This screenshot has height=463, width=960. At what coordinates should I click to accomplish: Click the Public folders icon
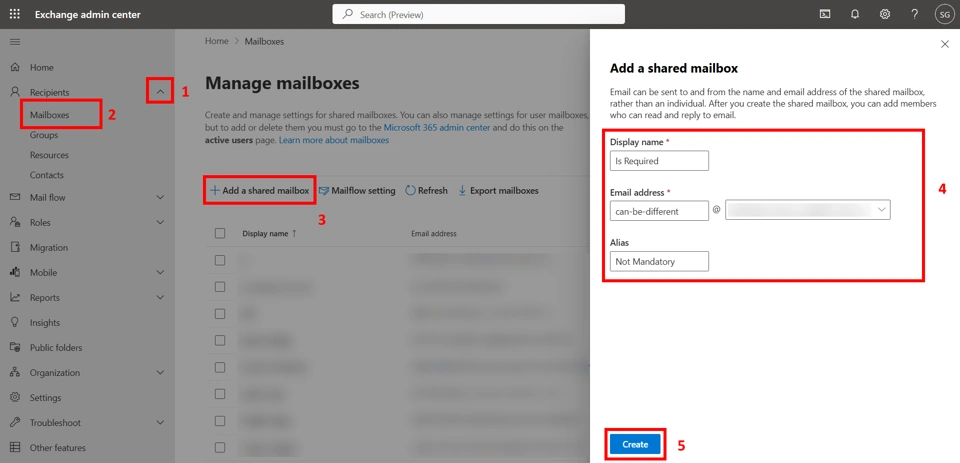16,347
